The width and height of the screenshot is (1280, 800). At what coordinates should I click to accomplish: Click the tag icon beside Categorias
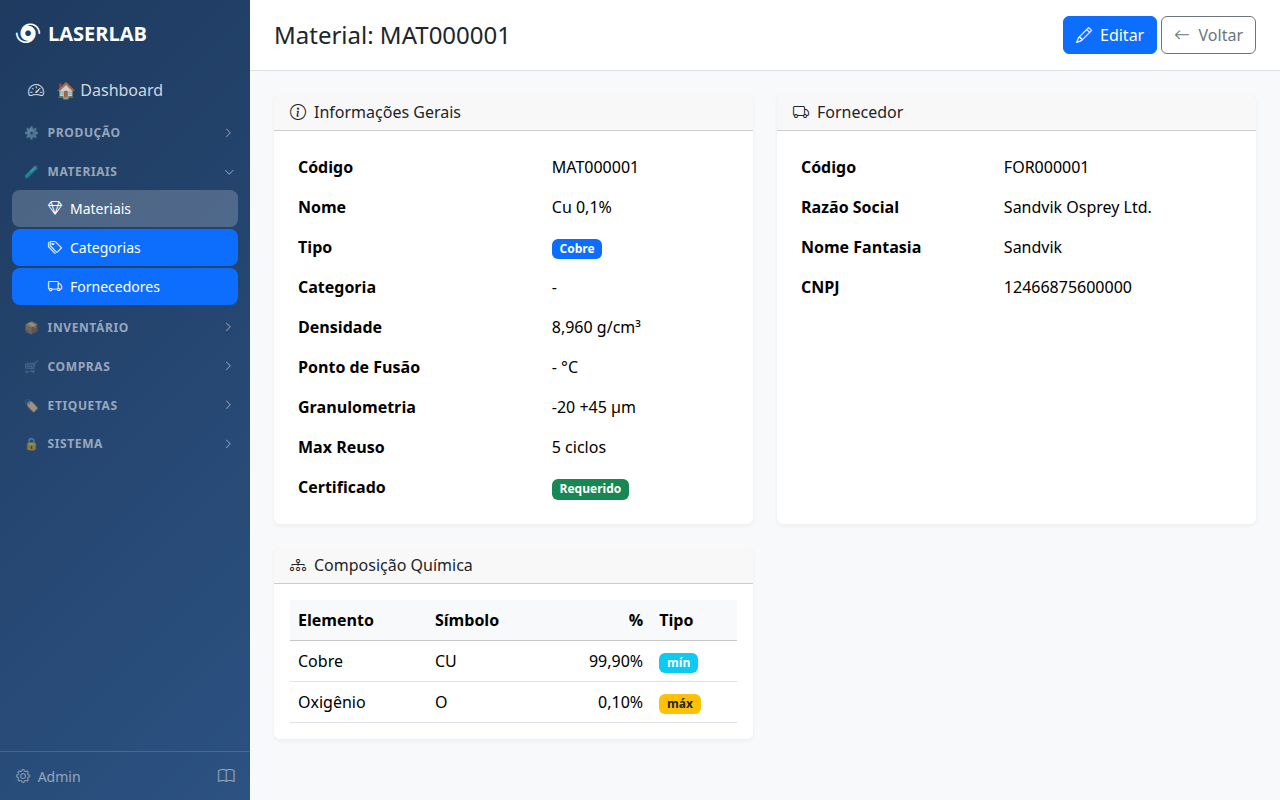coord(55,248)
